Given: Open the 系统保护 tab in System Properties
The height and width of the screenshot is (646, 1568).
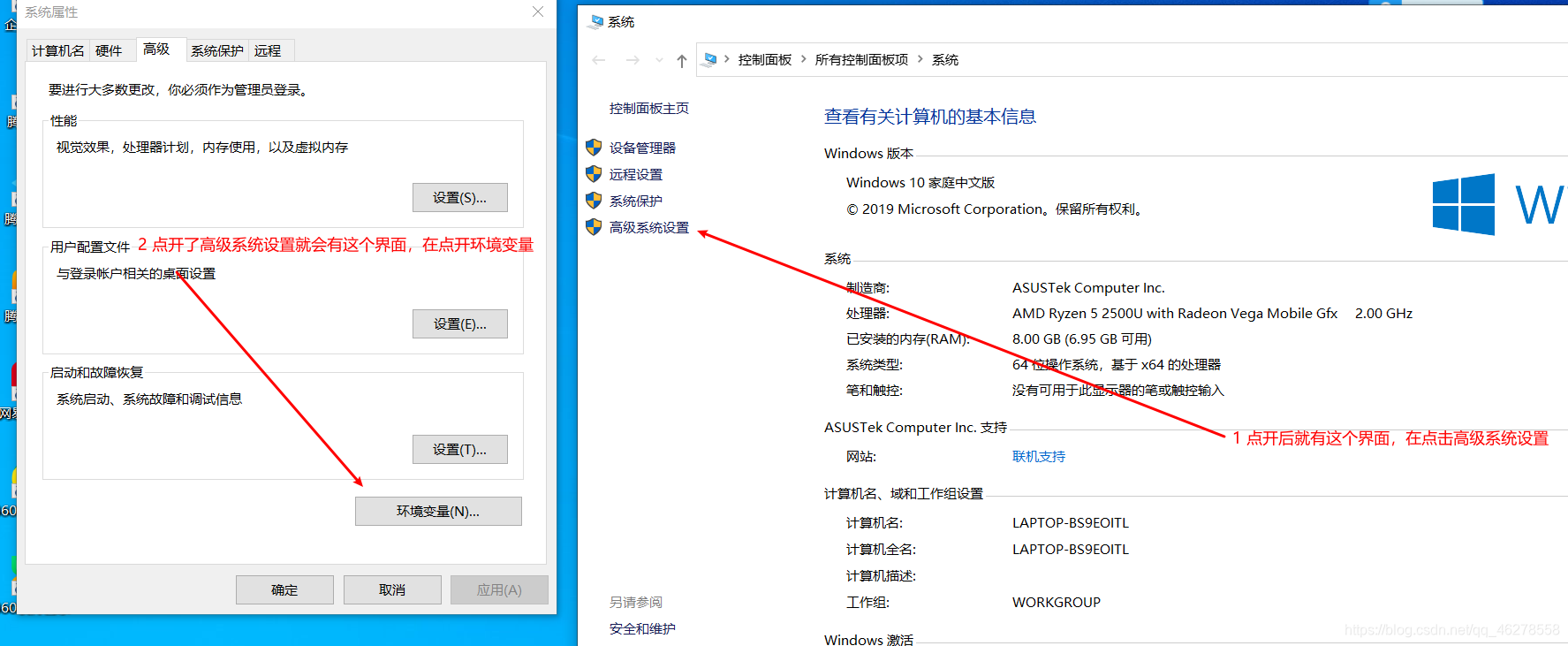Looking at the screenshot, I should click(x=217, y=51).
